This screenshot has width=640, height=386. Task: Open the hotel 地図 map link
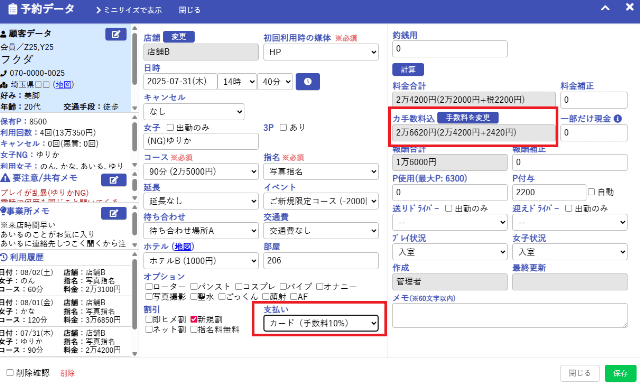[x=182, y=246]
